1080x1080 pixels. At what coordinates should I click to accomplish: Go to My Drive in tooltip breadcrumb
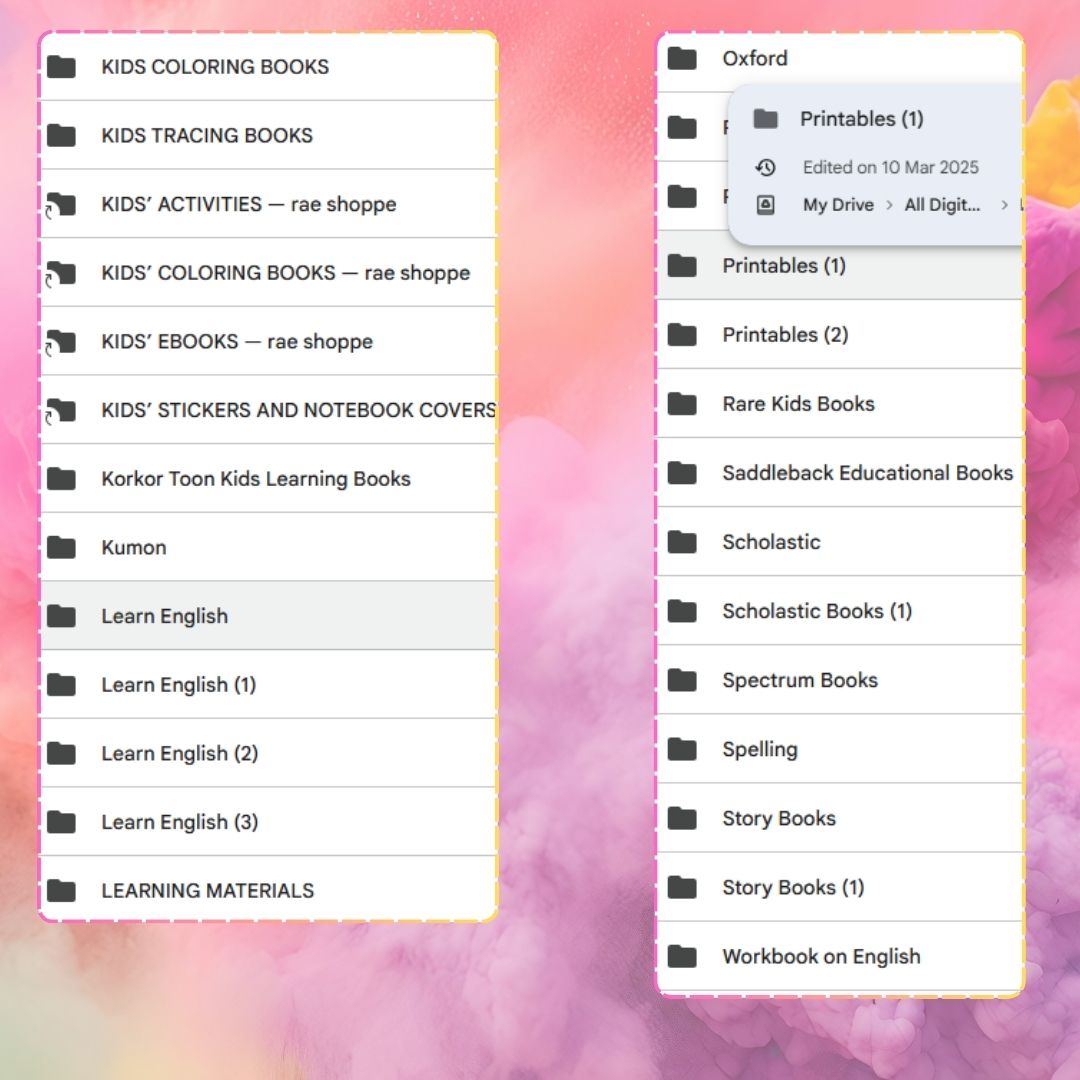[838, 205]
